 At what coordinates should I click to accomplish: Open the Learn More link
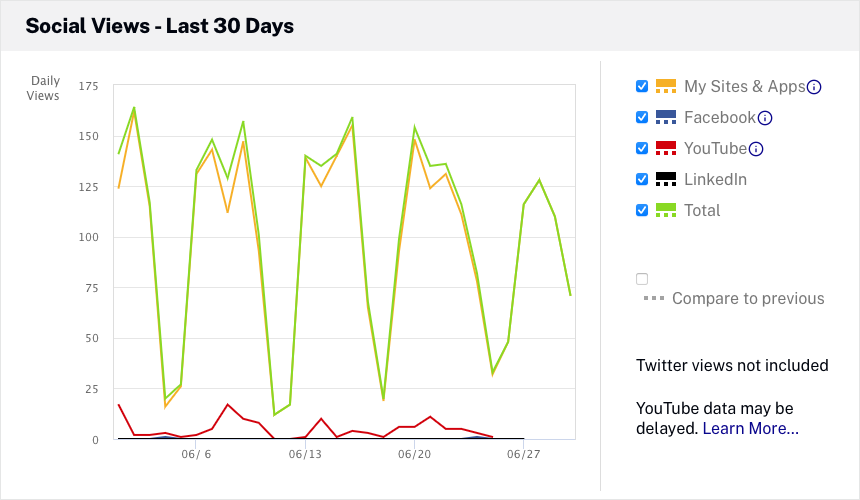pos(750,429)
